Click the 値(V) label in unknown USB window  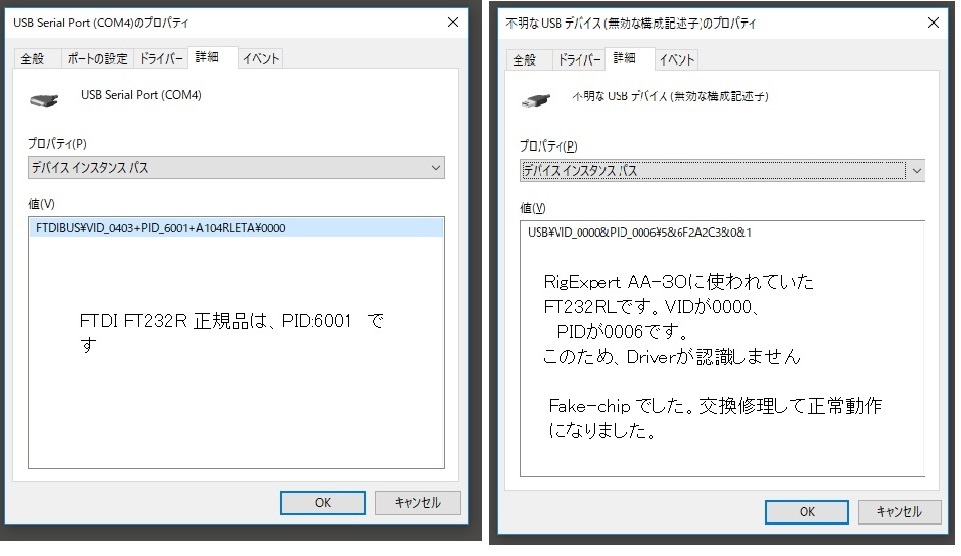(532, 208)
